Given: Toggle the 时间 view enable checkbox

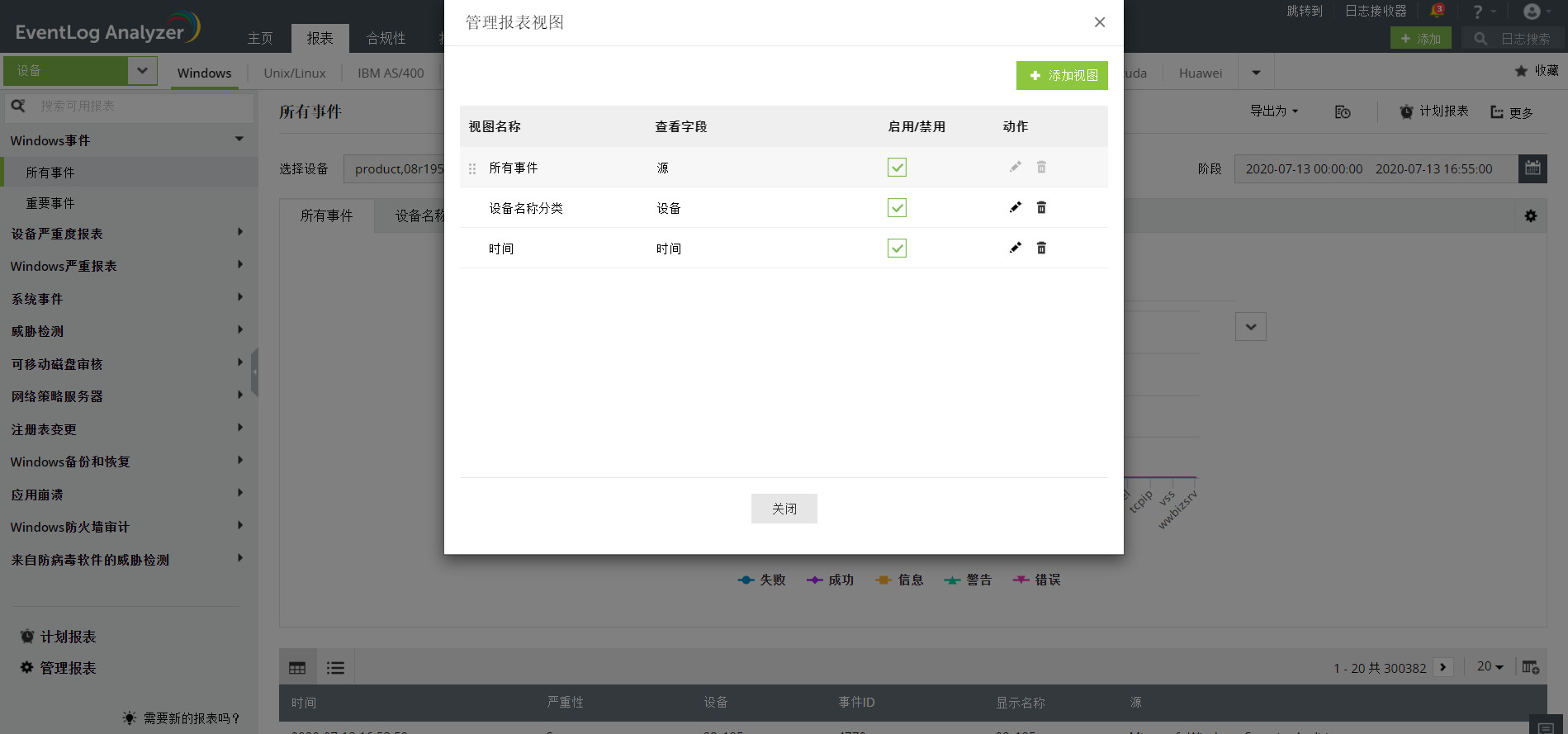Looking at the screenshot, I should [x=897, y=249].
